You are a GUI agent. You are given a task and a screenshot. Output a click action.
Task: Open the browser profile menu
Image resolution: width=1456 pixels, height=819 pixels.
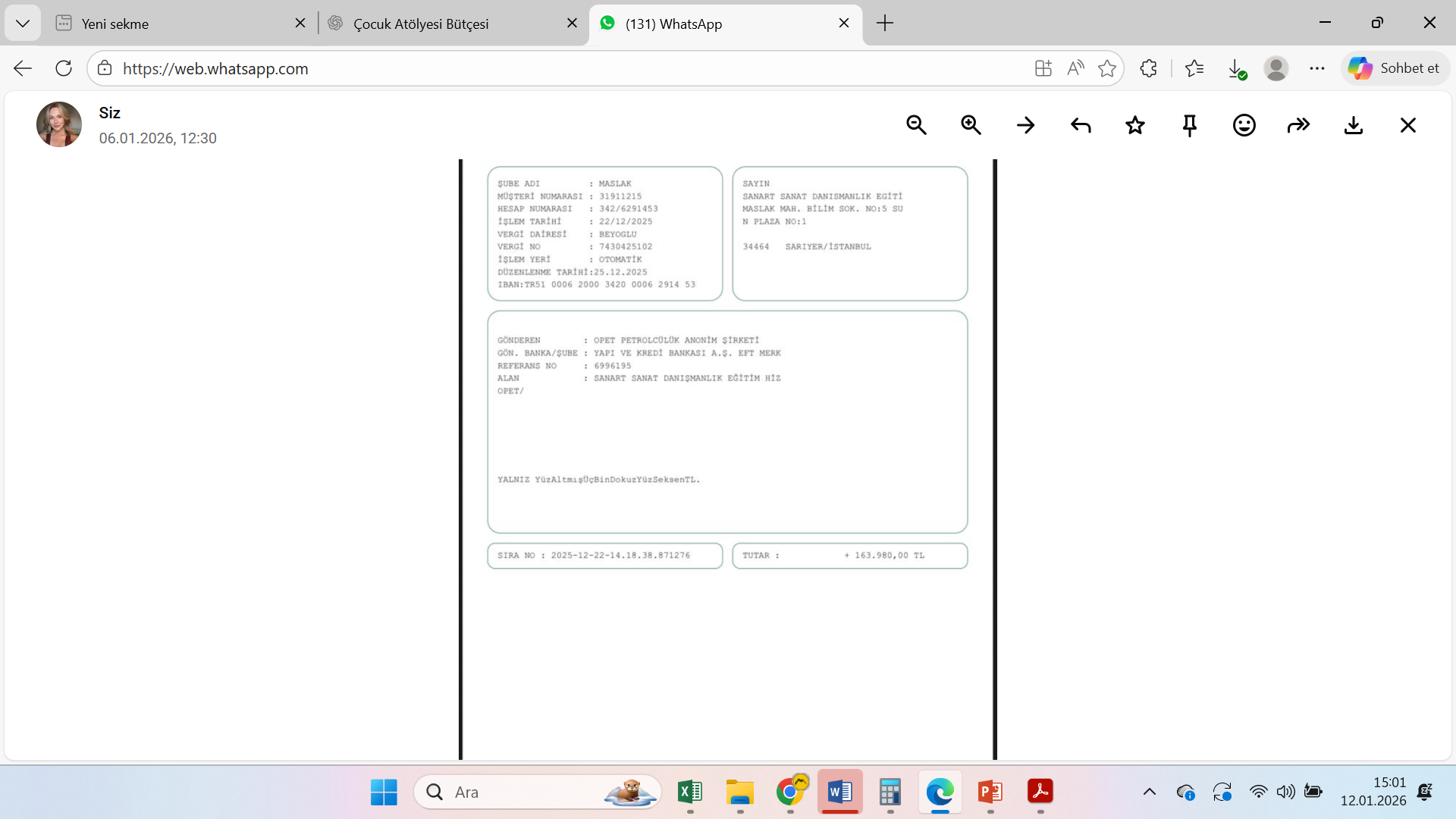point(1276,68)
